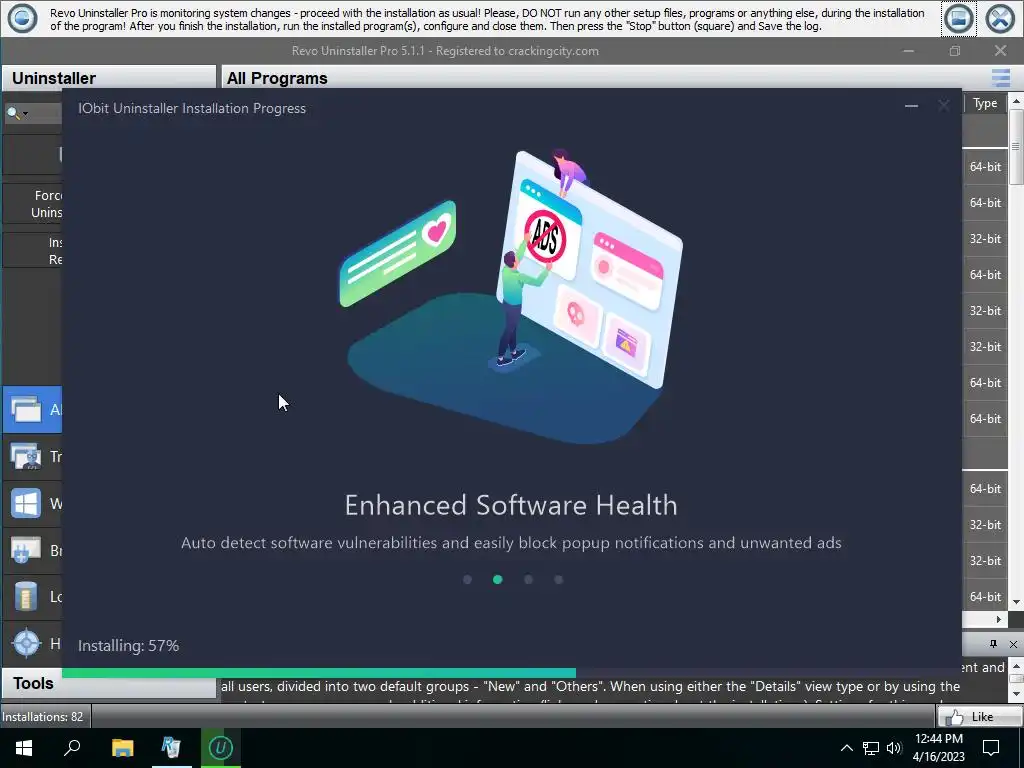This screenshot has height=768, width=1024.
Task: Select the Uninstaller section header
Action: (109, 78)
